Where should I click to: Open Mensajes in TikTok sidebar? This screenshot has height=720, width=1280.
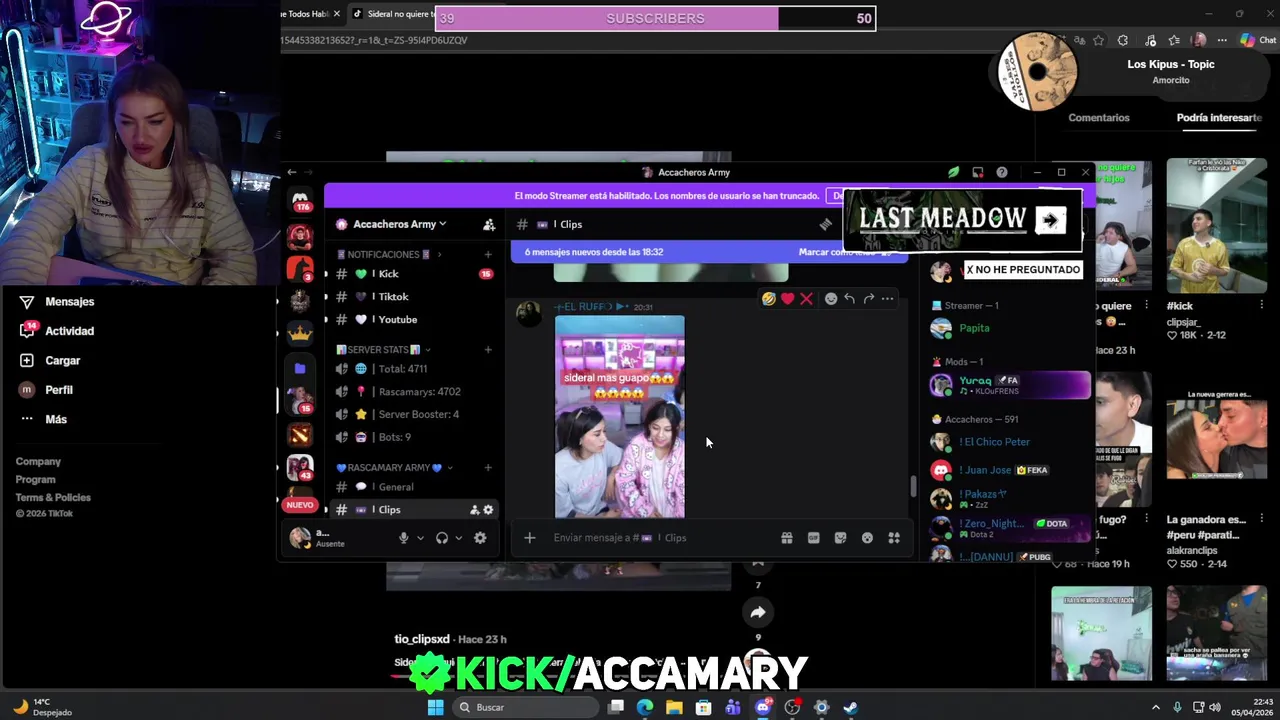click(56, 302)
